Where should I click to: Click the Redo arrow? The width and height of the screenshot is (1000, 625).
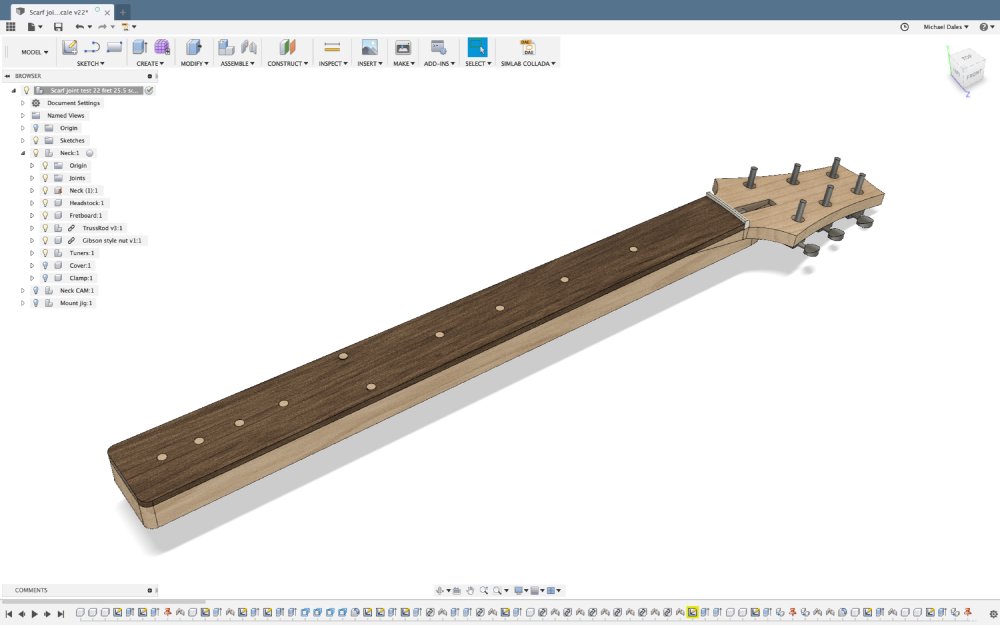pyautogui.click(x=102, y=27)
